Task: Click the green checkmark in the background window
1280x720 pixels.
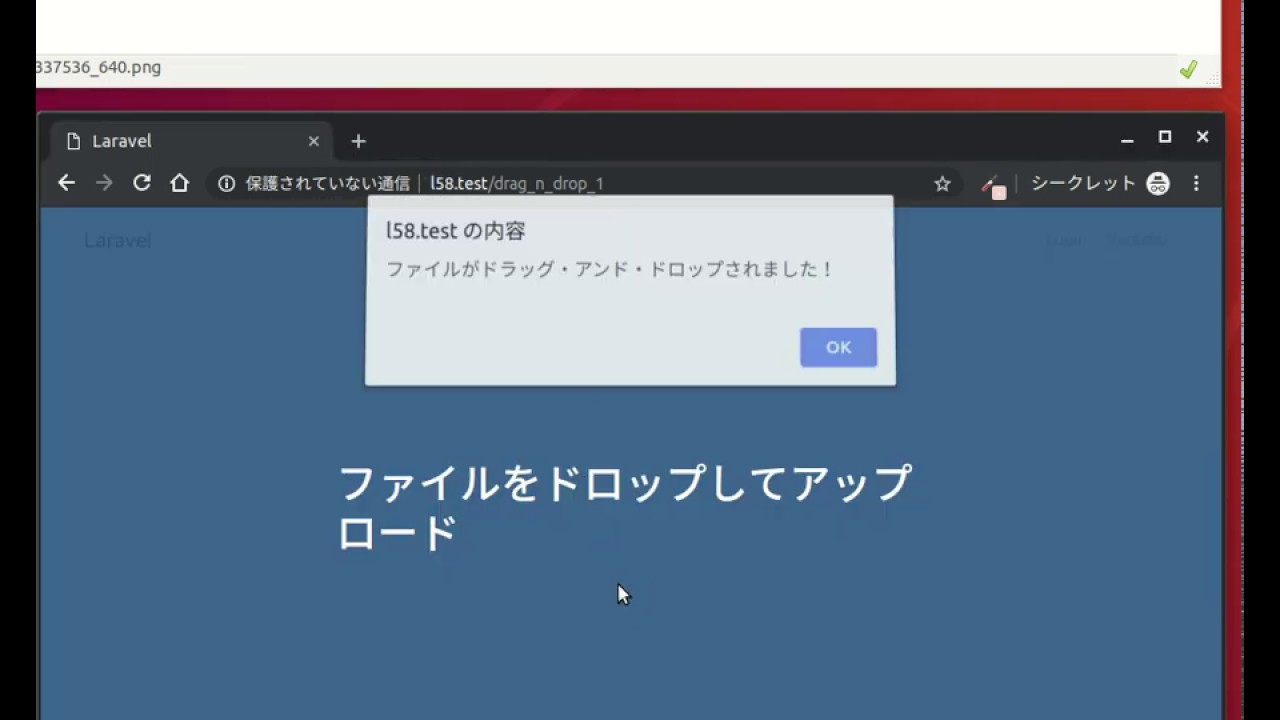Action: point(1188,69)
